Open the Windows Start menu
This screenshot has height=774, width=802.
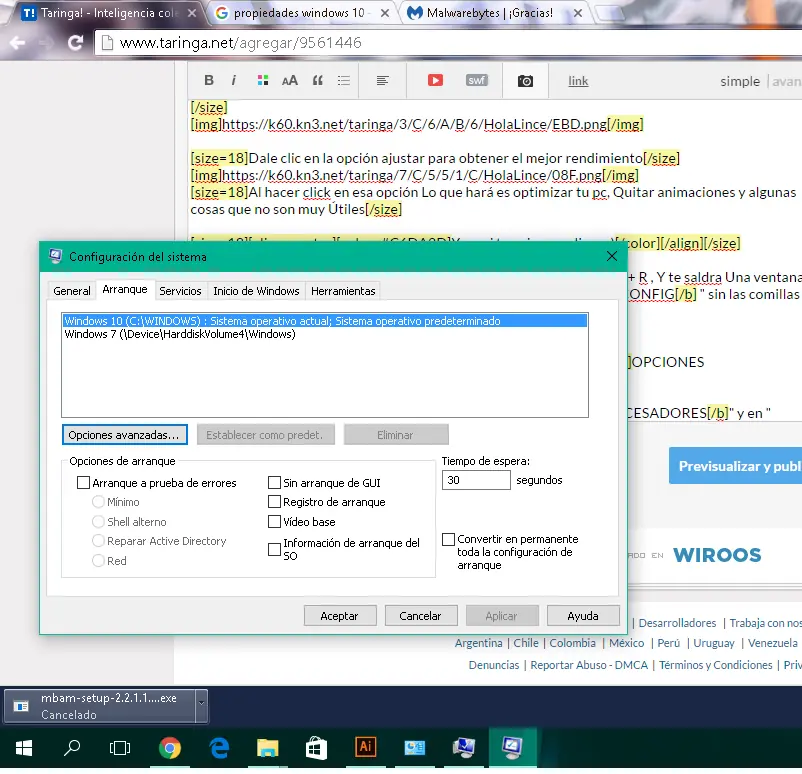[x=24, y=748]
